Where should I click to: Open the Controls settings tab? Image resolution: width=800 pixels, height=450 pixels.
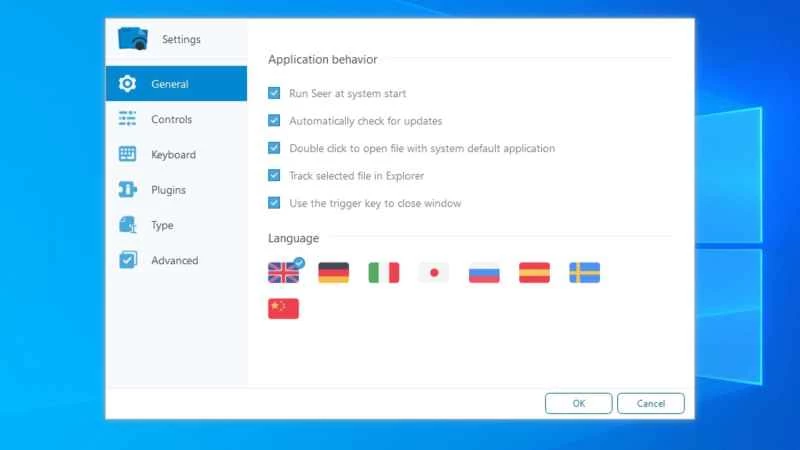tap(171, 119)
